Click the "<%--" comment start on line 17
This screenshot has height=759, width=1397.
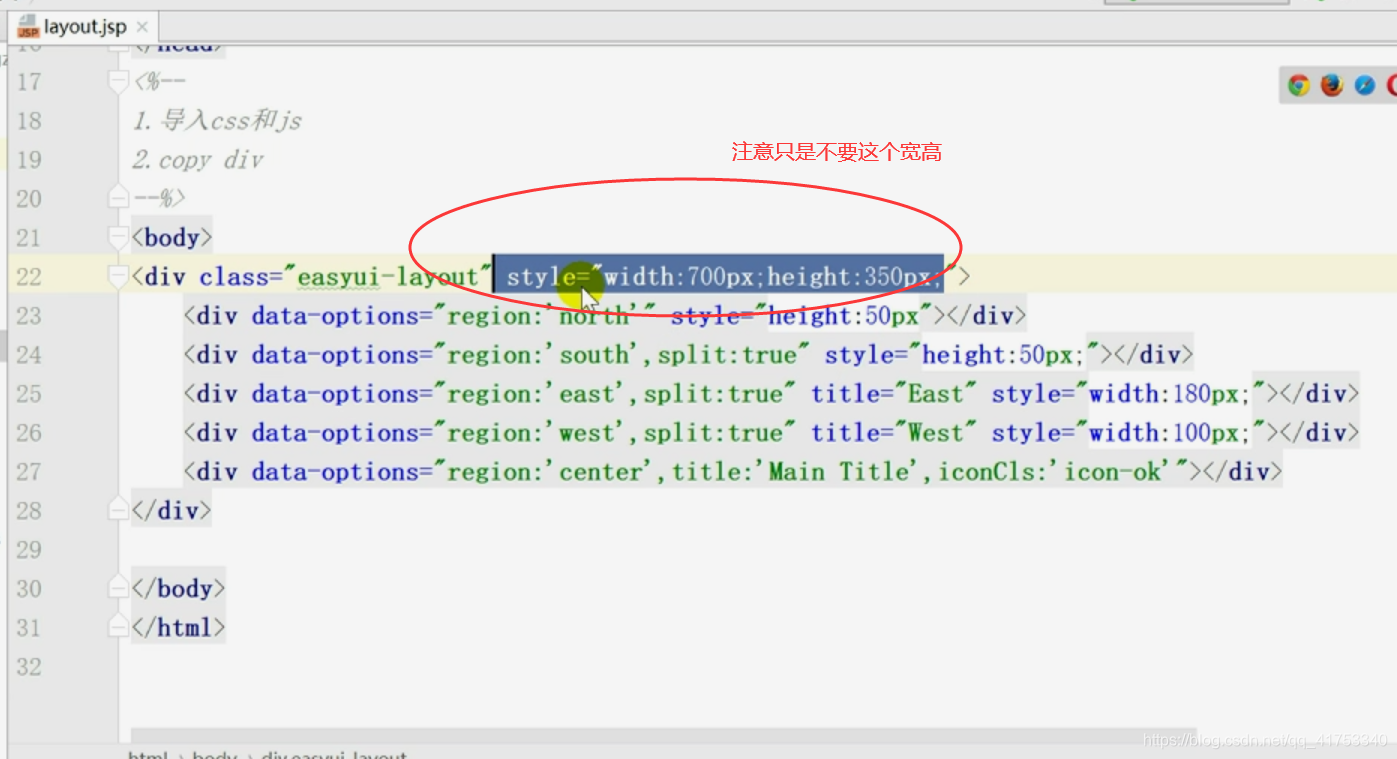(x=159, y=82)
